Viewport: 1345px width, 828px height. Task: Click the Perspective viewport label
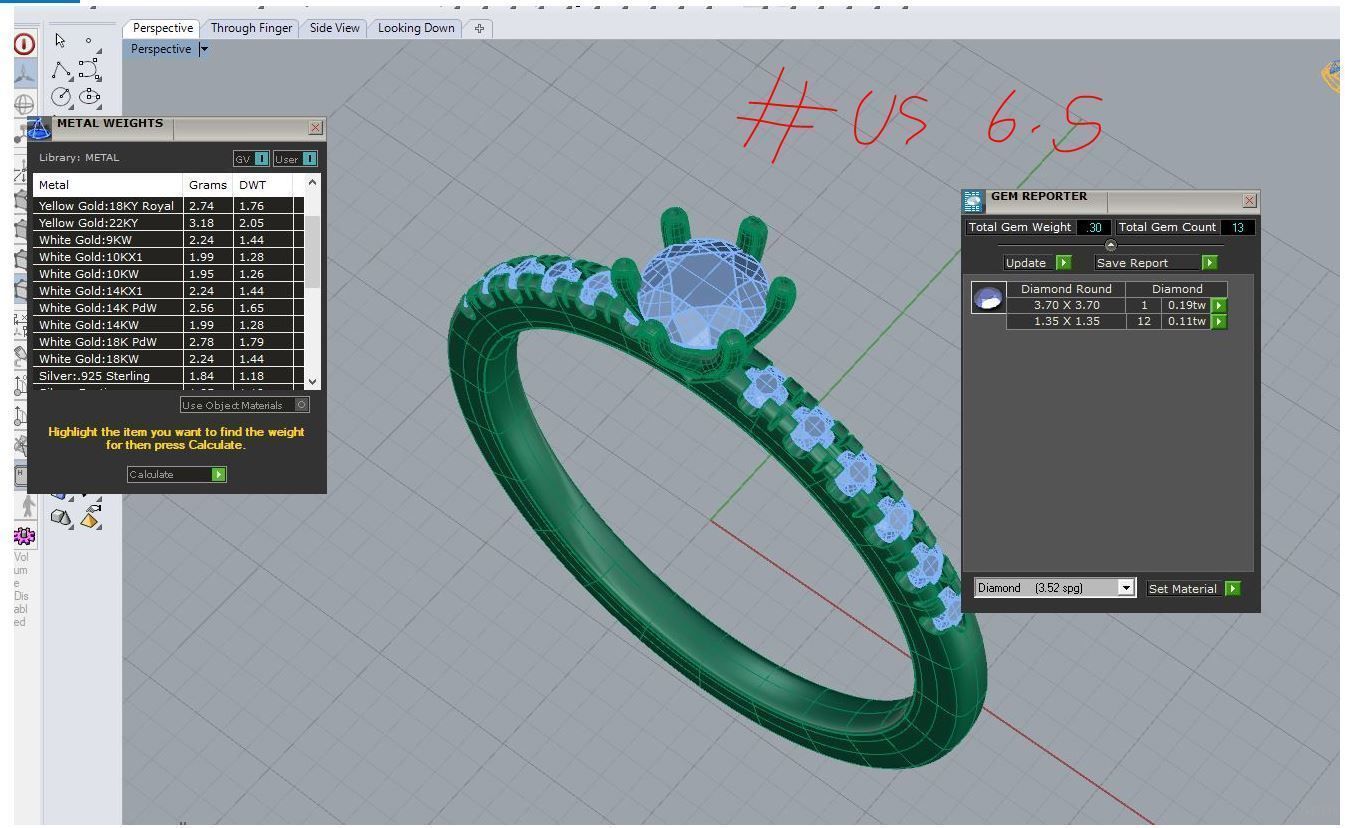point(161,49)
